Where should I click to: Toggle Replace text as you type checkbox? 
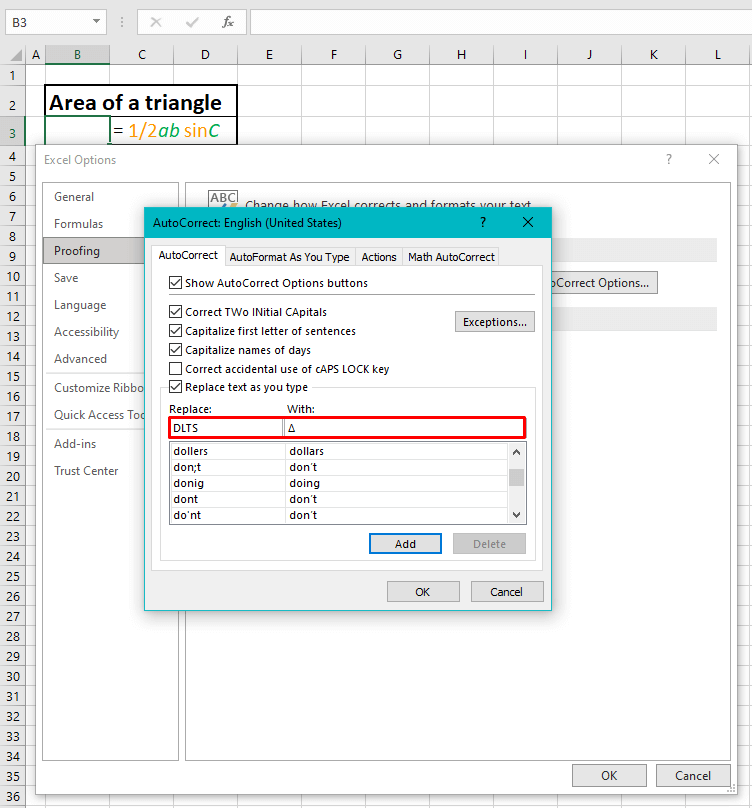tap(175, 387)
